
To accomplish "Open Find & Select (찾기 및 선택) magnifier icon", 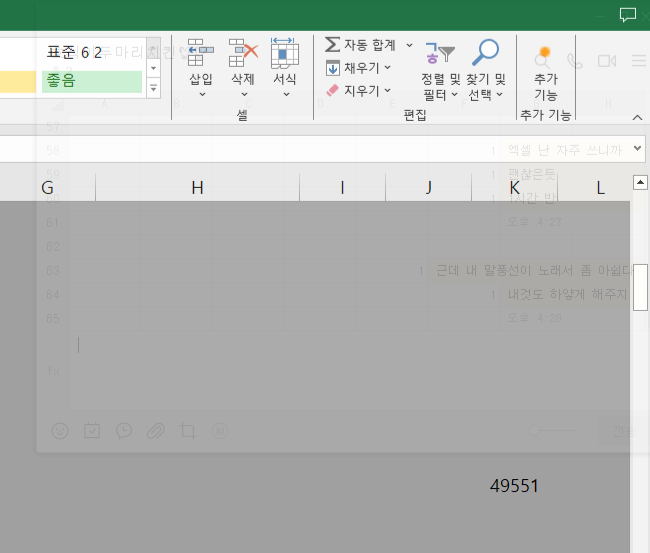I will (x=485, y=52).
